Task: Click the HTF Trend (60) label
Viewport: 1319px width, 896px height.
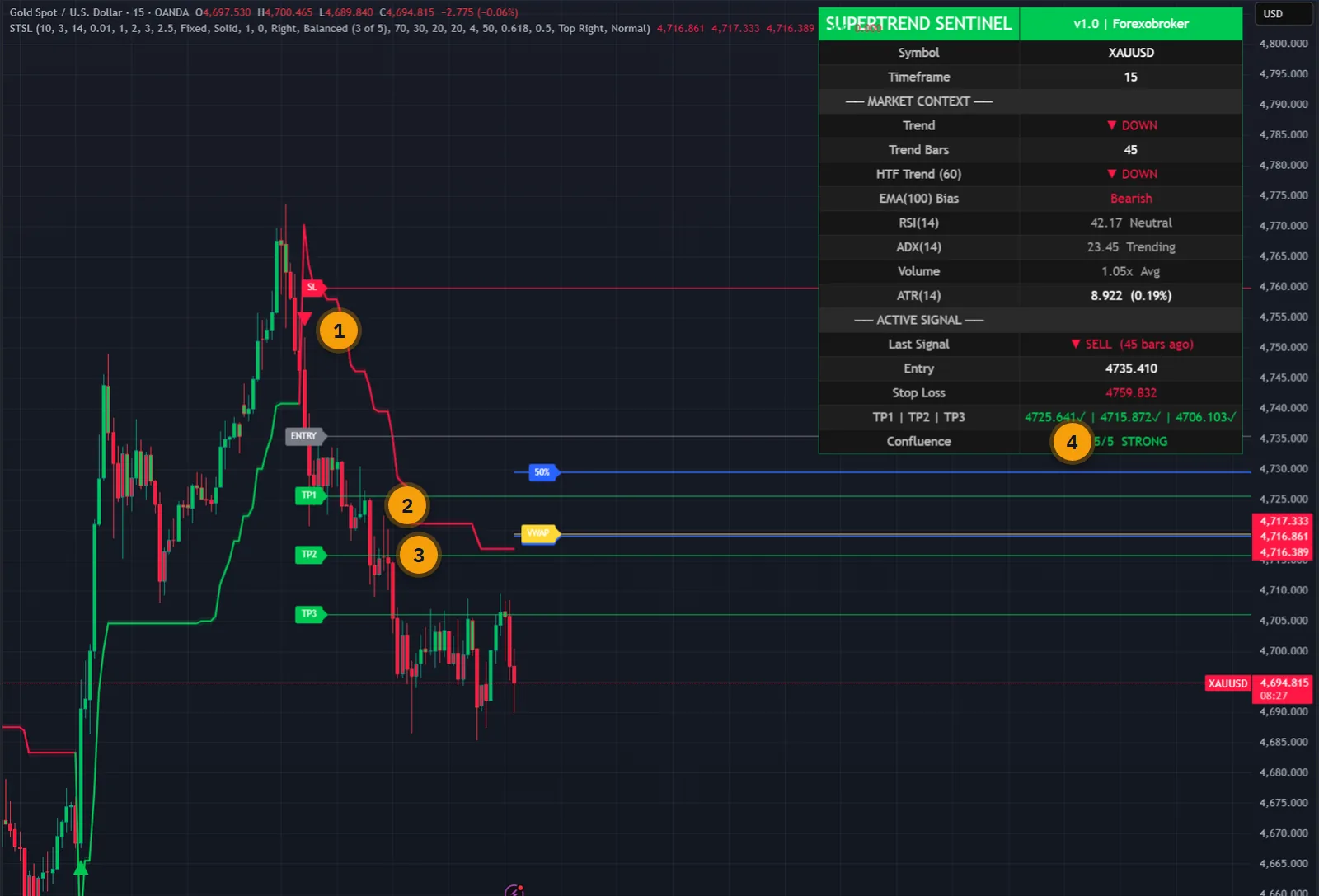Action: (918, 174)
